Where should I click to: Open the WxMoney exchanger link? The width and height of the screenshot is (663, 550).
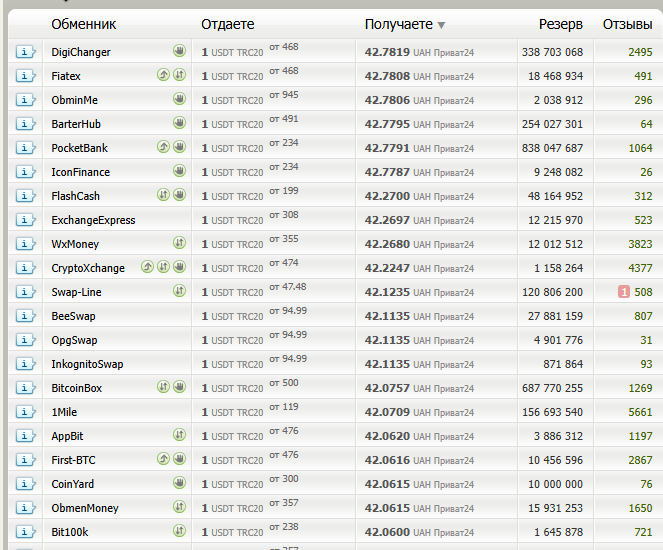tap(75, 244)
